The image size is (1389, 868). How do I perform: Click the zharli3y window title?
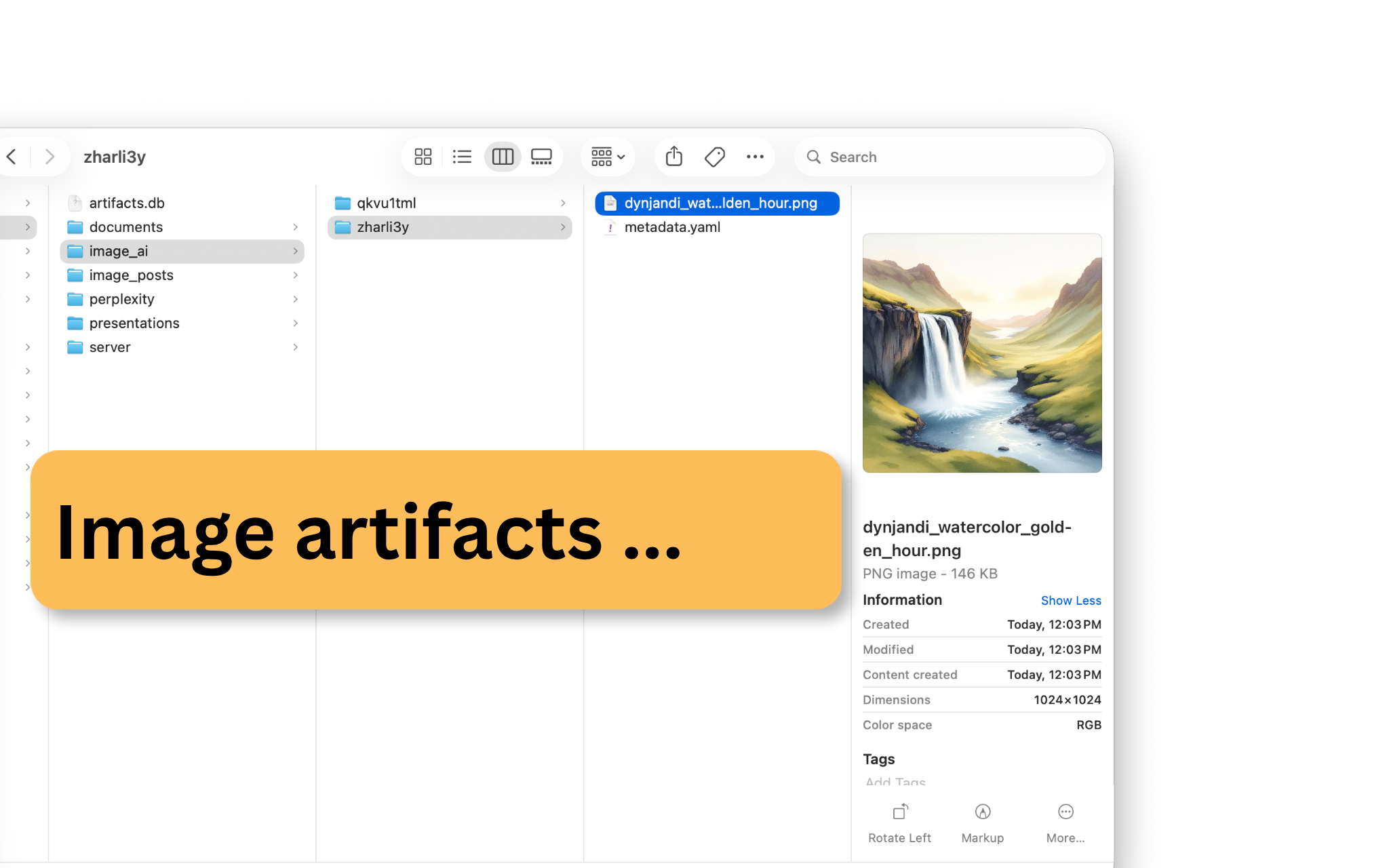(x=115, y=157)
